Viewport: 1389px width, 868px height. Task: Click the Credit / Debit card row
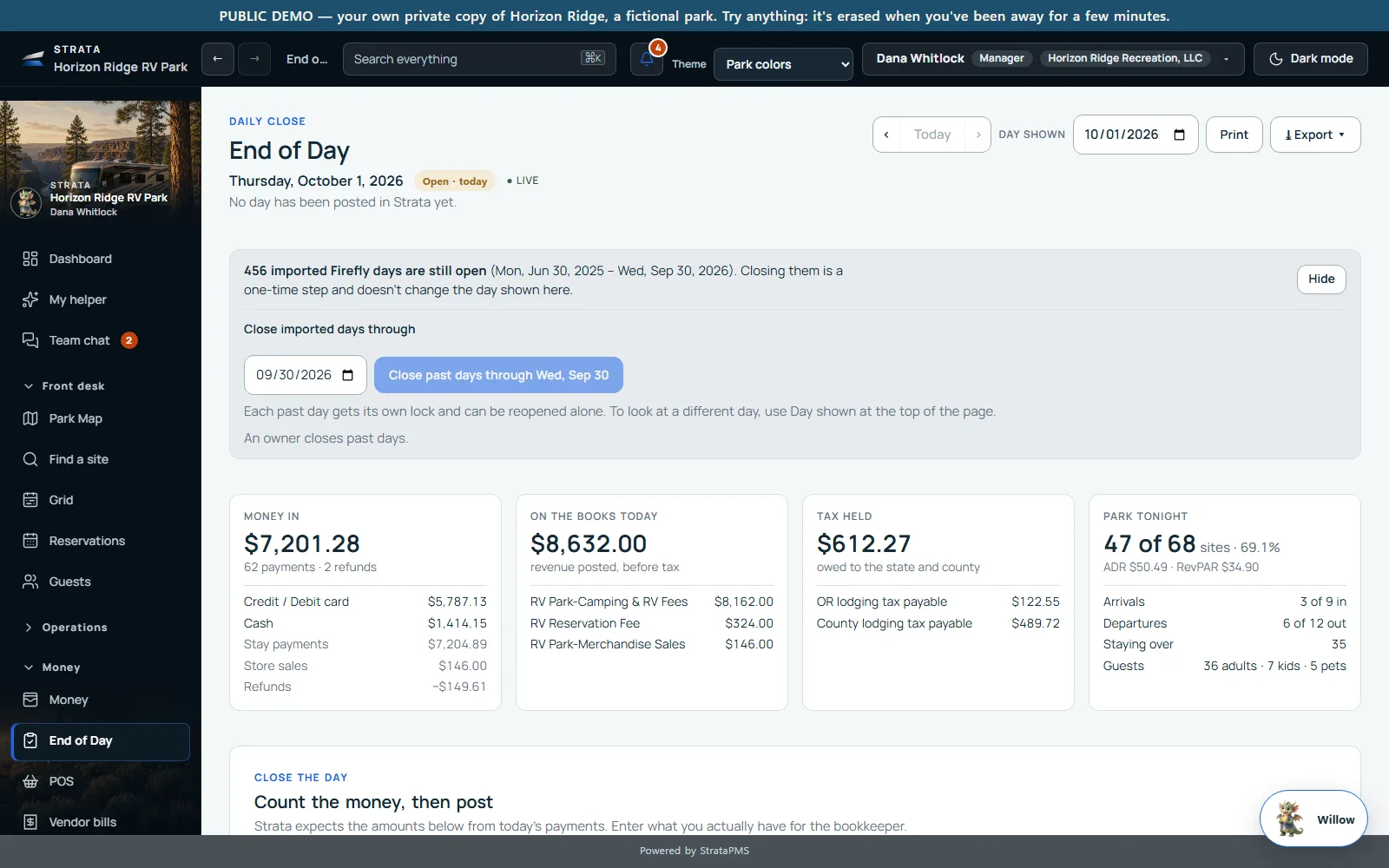tap(365, 602)
